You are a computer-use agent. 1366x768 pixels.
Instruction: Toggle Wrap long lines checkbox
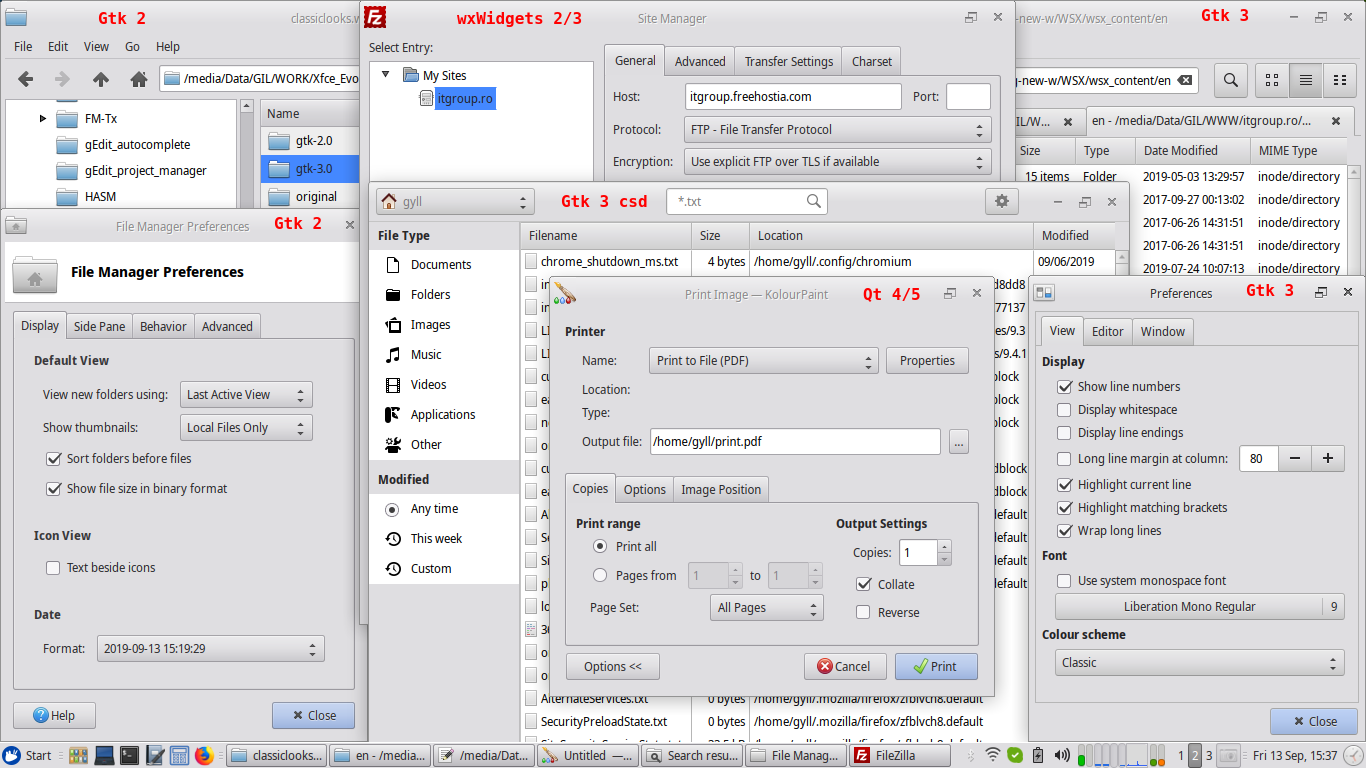tap(1065, 530)
